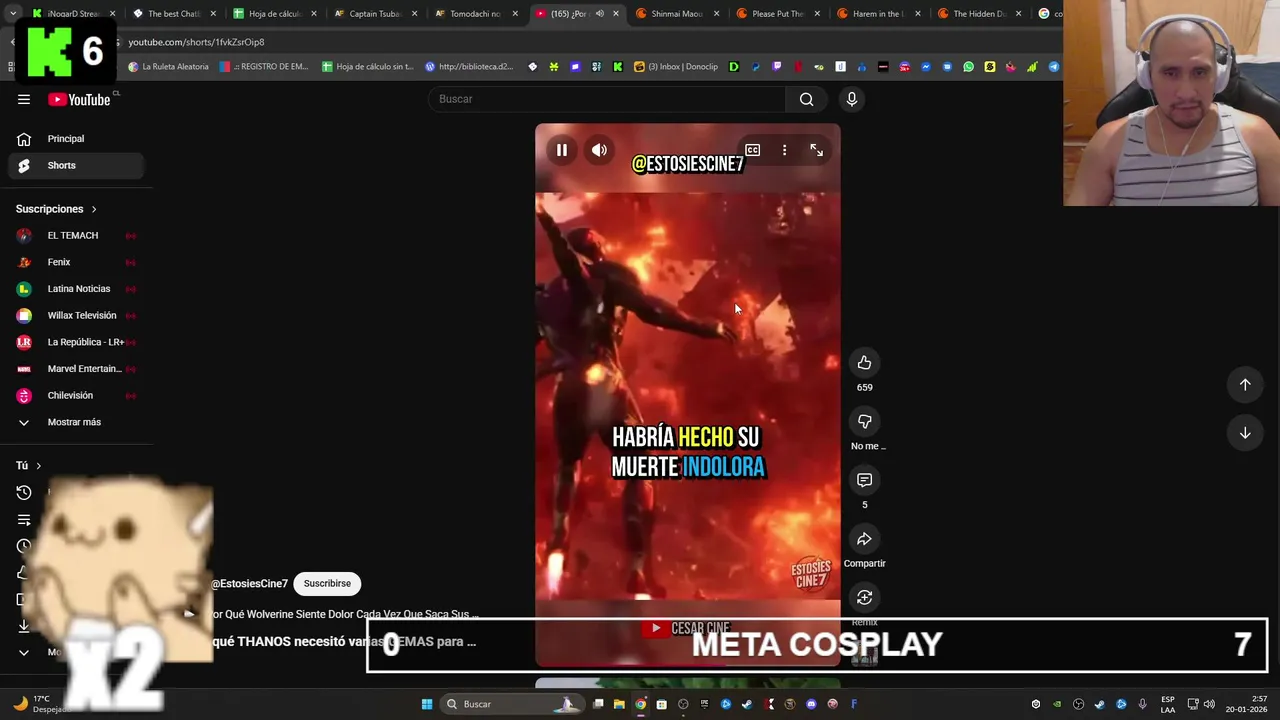Open Latina Noticias channel
1280x720 pixels.
[x=76, y=289]
